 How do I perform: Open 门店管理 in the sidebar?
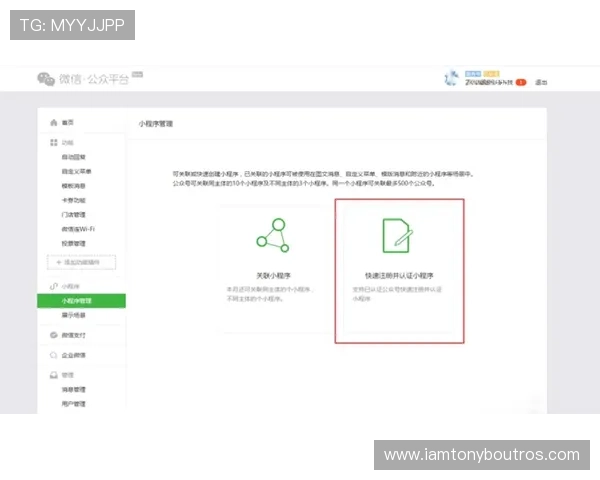[73, 214]
